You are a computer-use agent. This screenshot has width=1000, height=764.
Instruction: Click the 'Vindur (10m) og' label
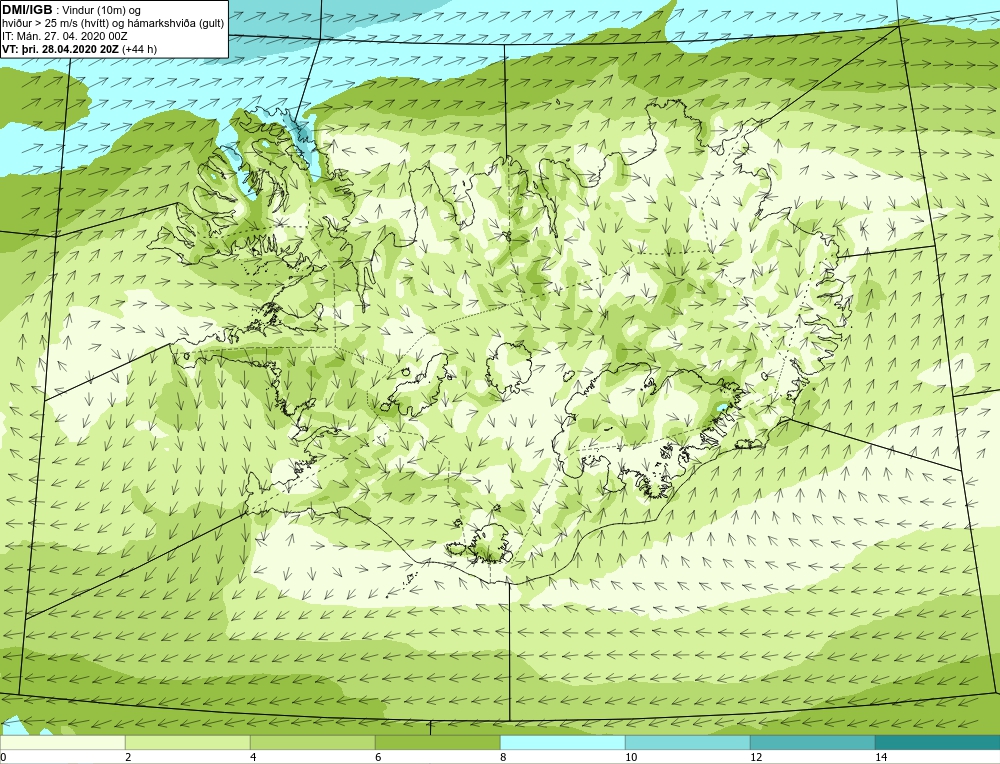tap(102, 11)
